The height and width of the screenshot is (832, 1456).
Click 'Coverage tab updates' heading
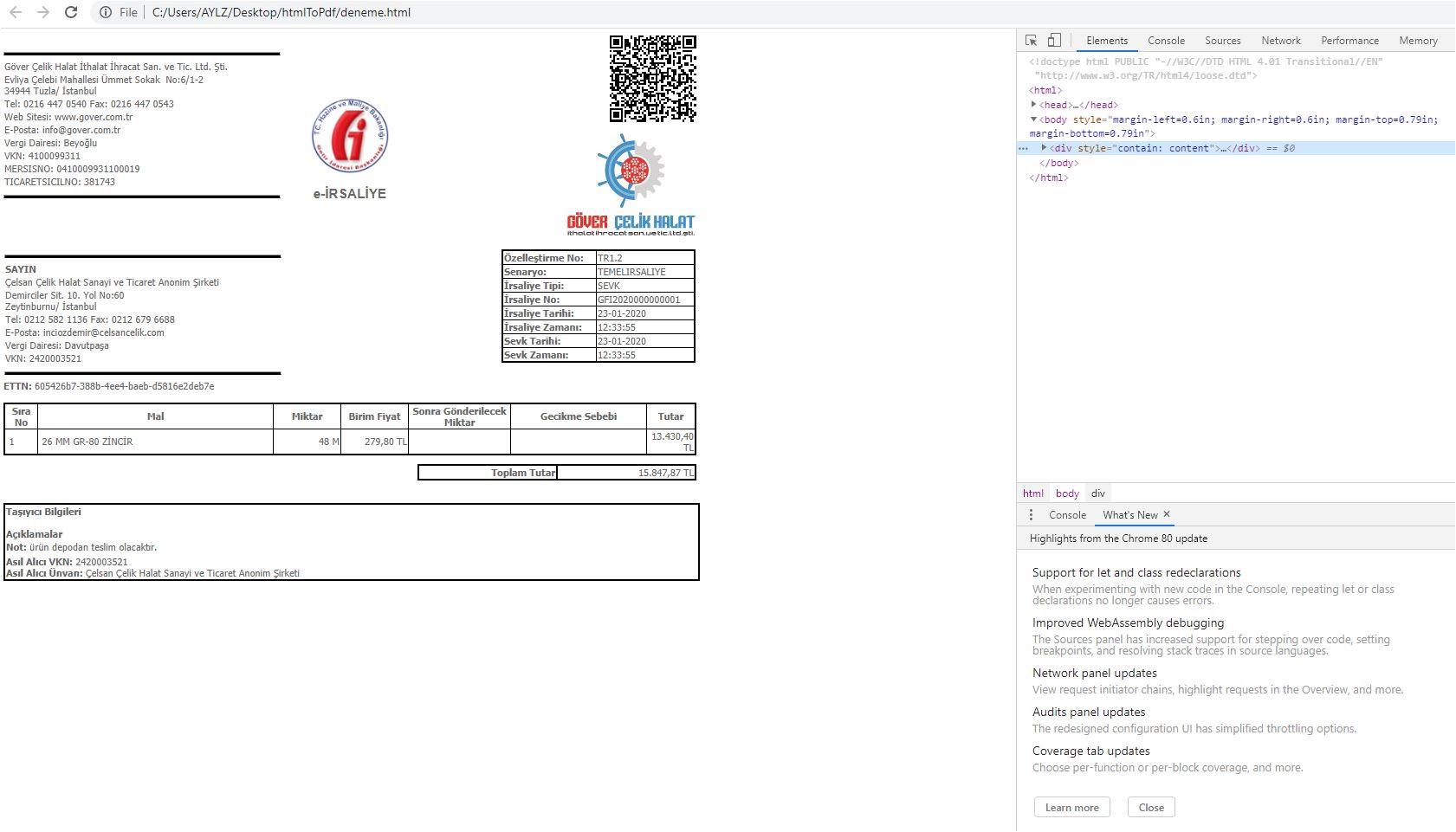tap(1091, 751)
